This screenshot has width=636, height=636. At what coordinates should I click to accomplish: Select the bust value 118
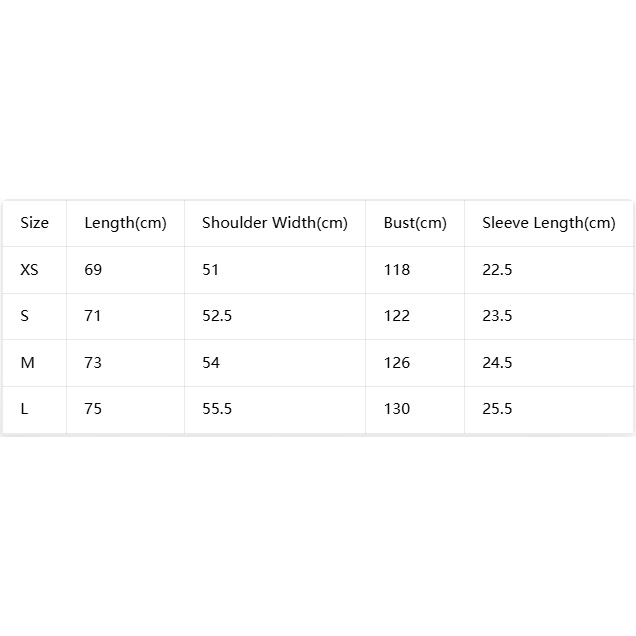[x=397, y=270]
